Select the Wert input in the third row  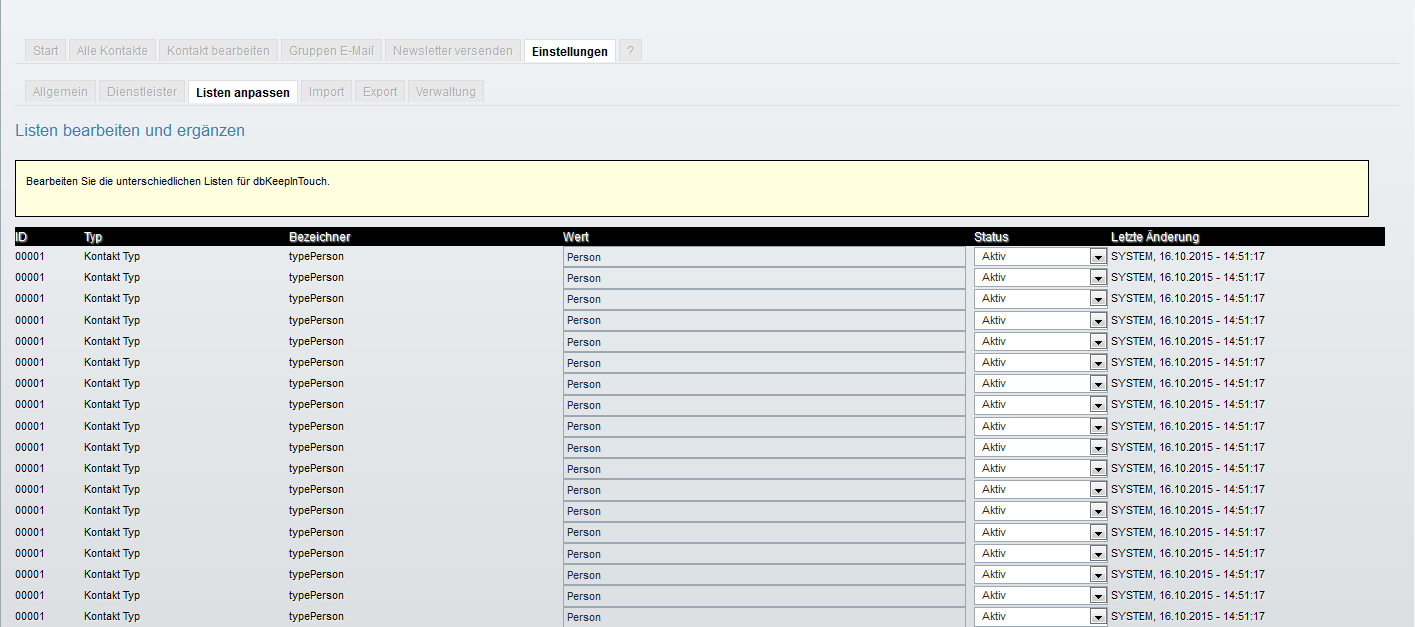764,299
